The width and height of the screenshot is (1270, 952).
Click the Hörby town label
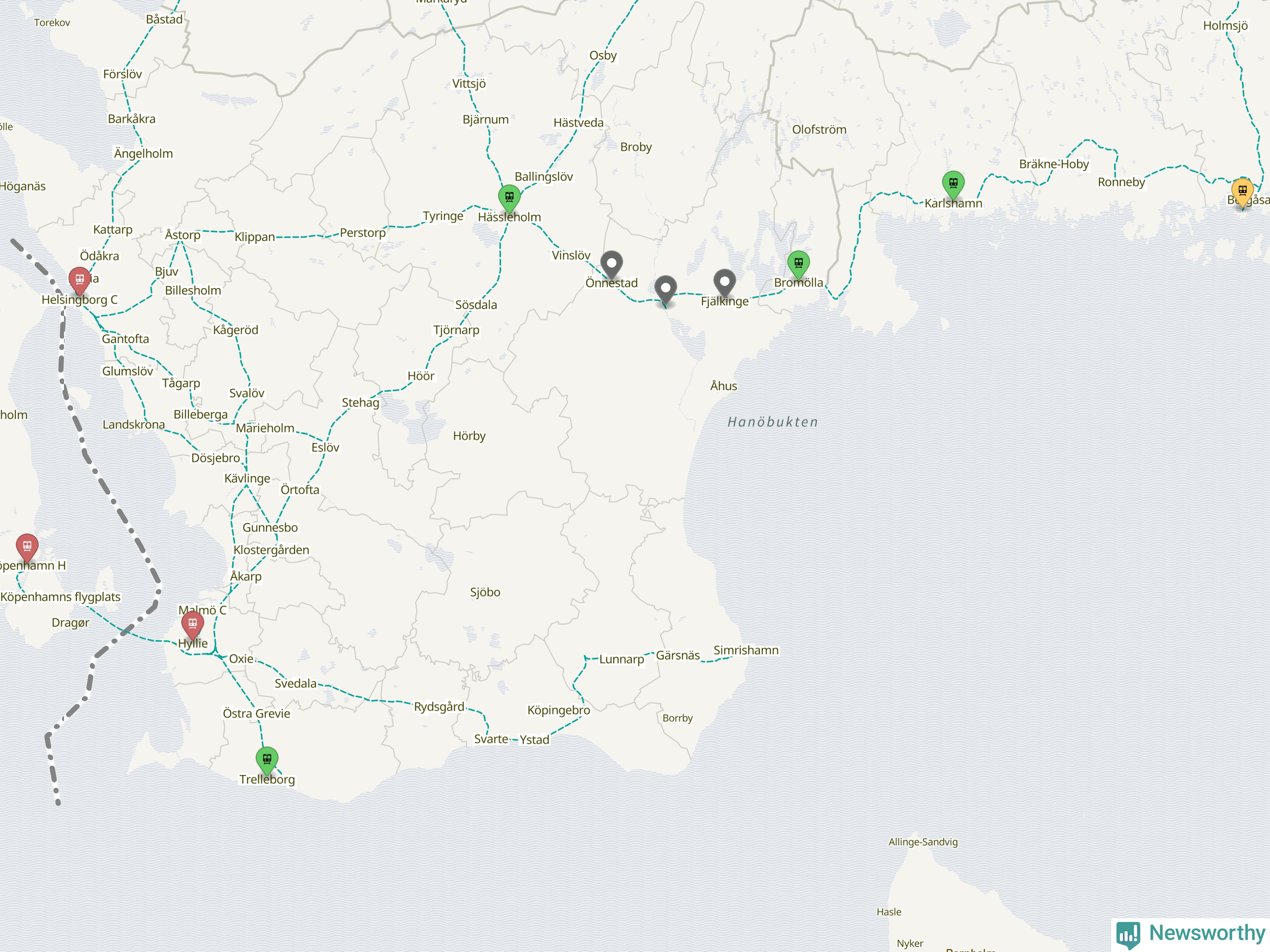click(469, 436)
